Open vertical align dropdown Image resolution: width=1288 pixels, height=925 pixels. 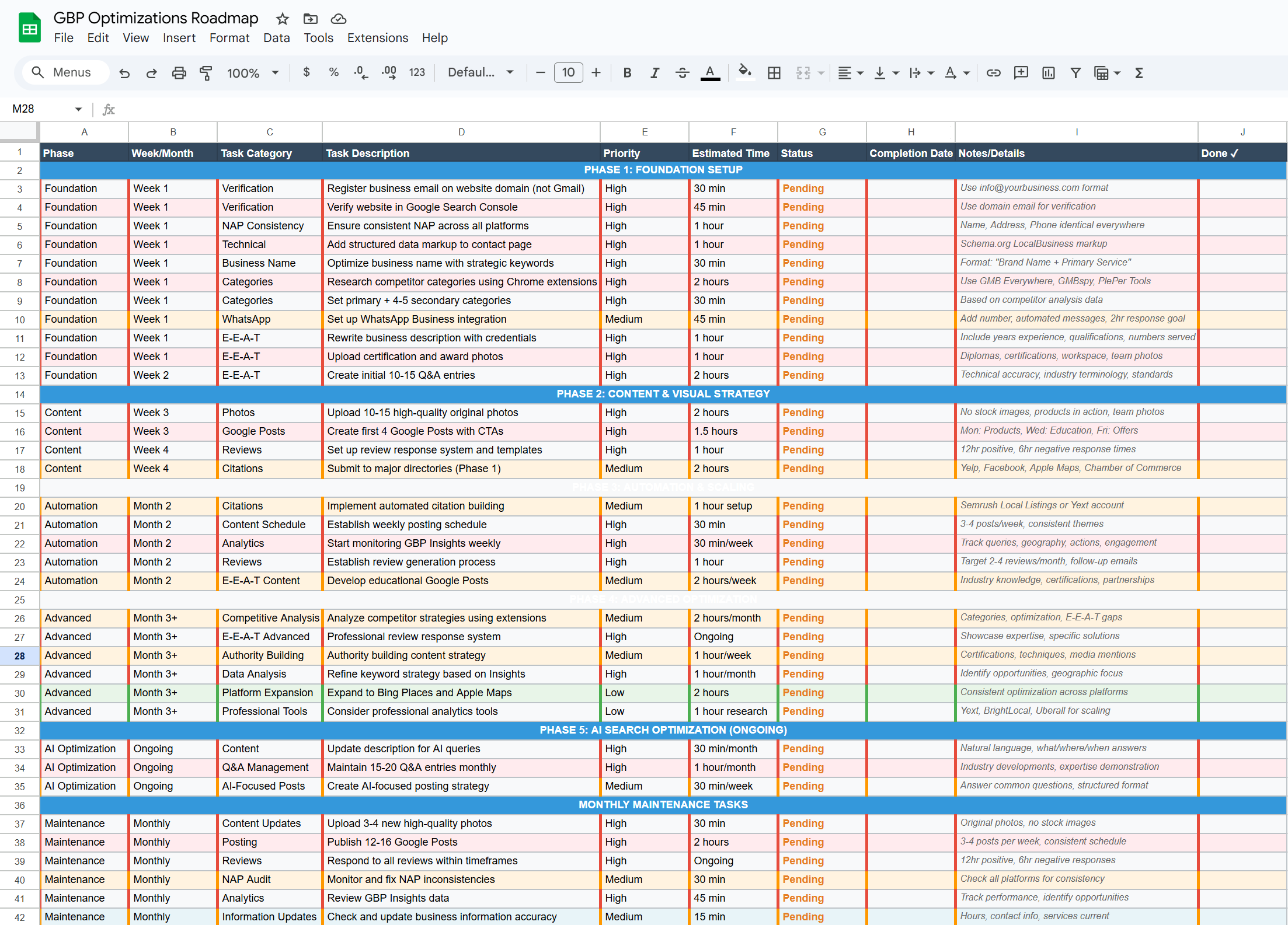click(886, 73)
